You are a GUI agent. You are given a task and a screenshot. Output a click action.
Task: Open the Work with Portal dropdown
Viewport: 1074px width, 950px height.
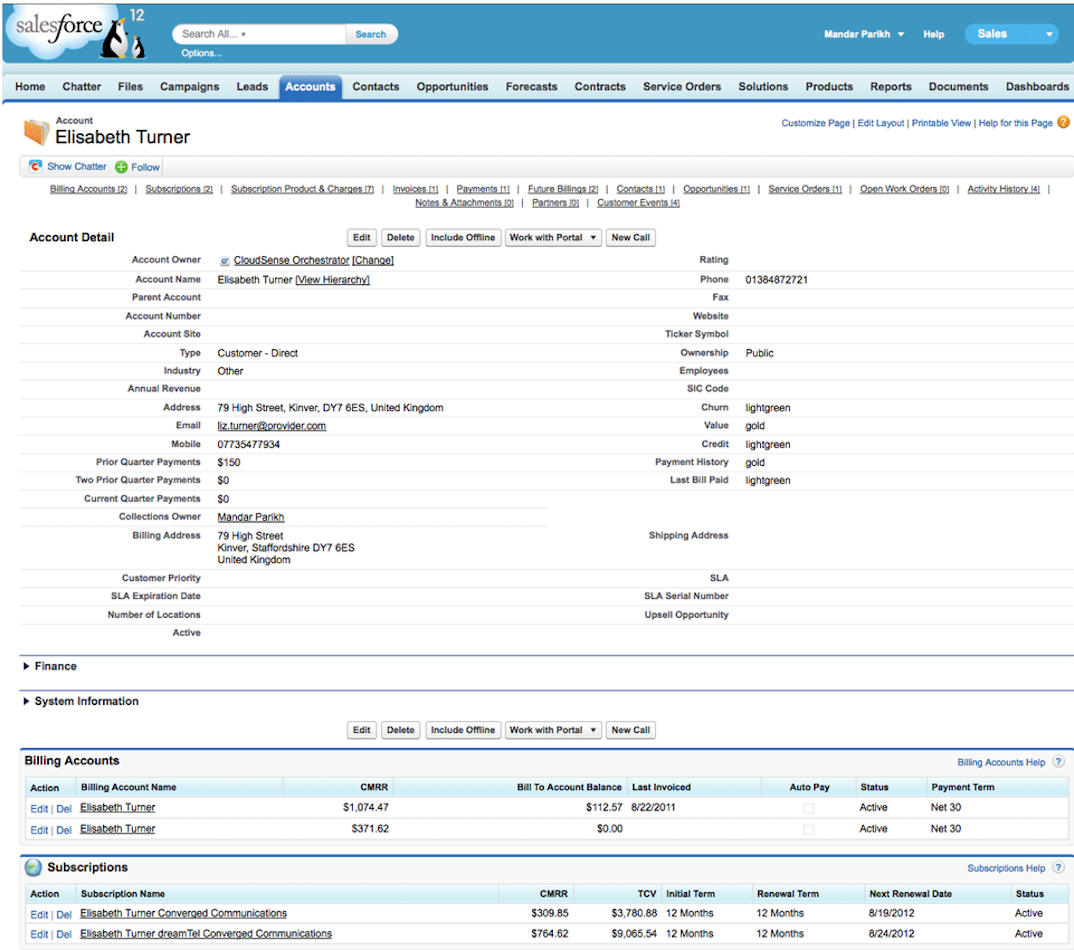[553, 237]
